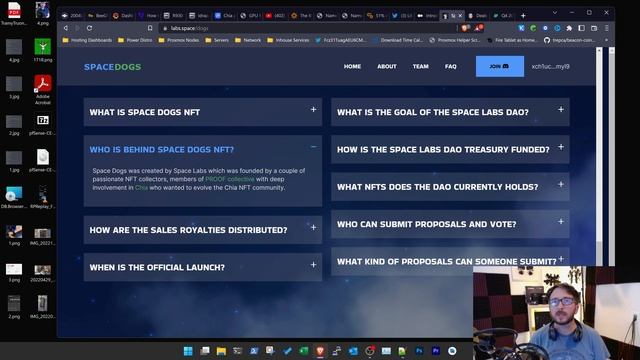Open the browser hamburger menu
640x360 pixels.
tap(607, 28)
